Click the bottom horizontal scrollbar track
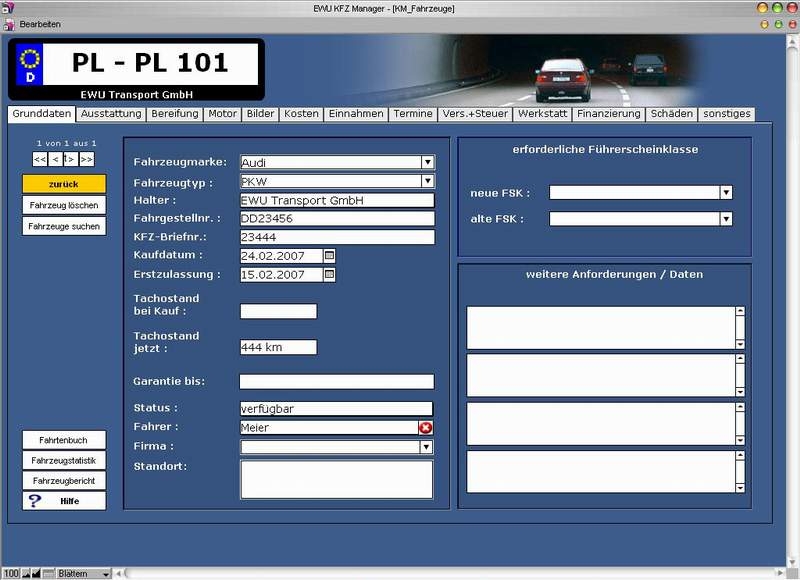 point(449,573)
